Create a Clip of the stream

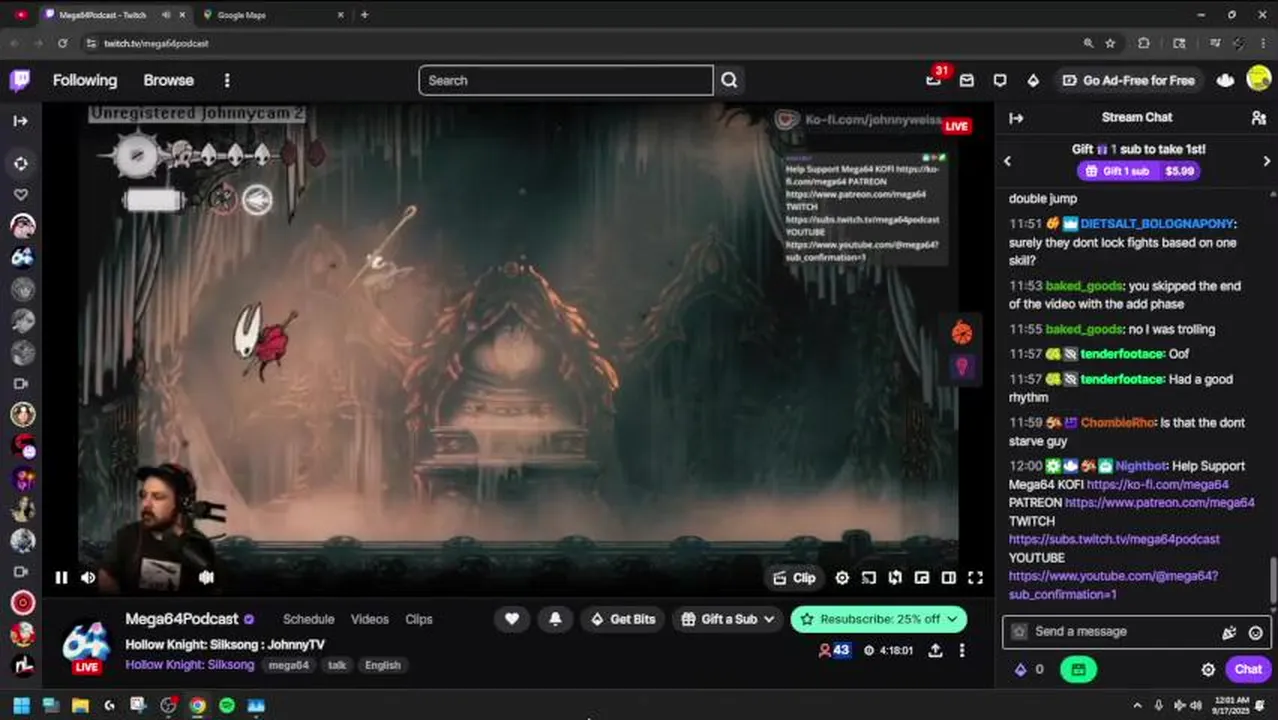[794, 578]
